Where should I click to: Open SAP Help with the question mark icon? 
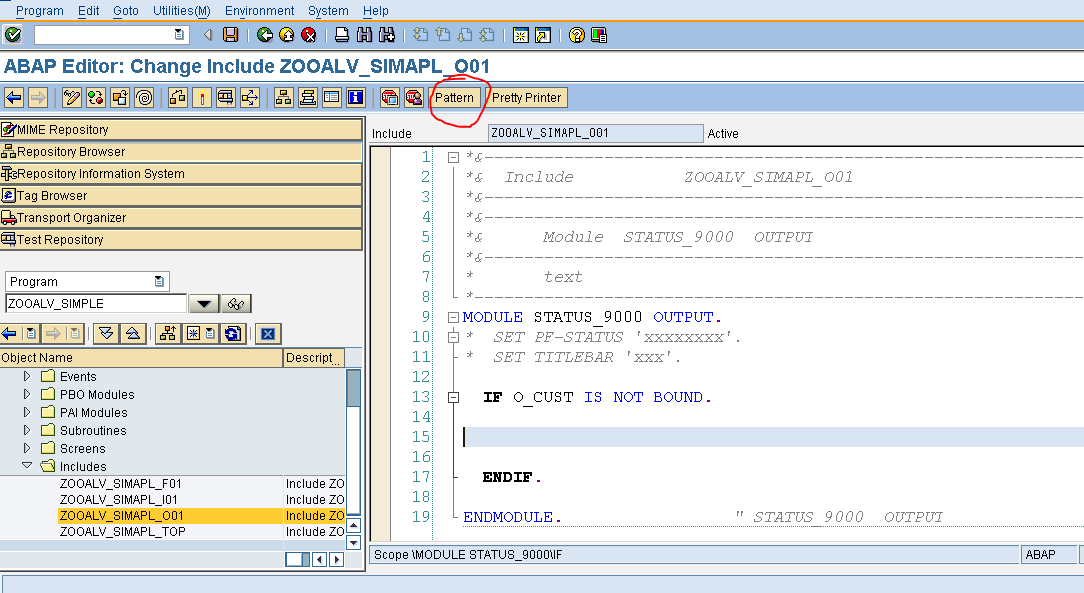576,33
